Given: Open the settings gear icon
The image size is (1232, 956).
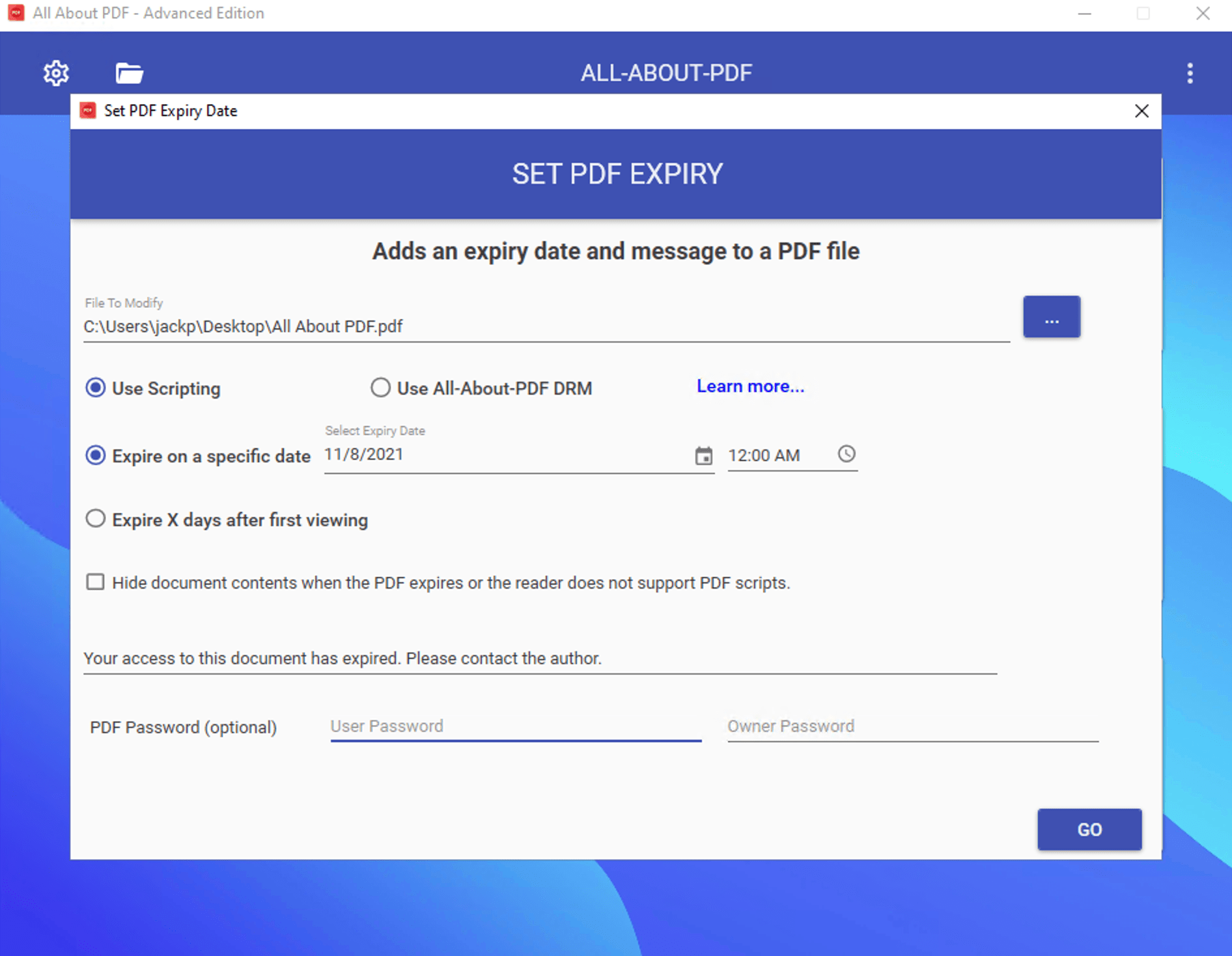Looking at the screenshot, I should pyautogui.click(x=56, y=72).
